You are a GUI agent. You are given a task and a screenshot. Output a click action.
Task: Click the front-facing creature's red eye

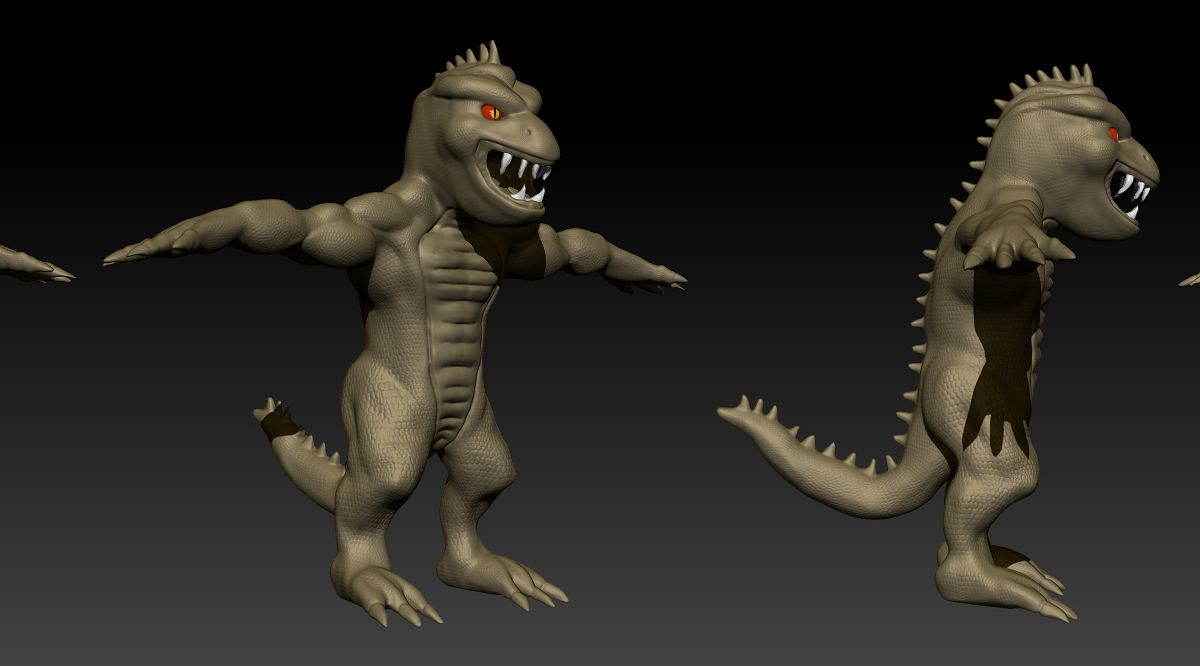(491, 112)
